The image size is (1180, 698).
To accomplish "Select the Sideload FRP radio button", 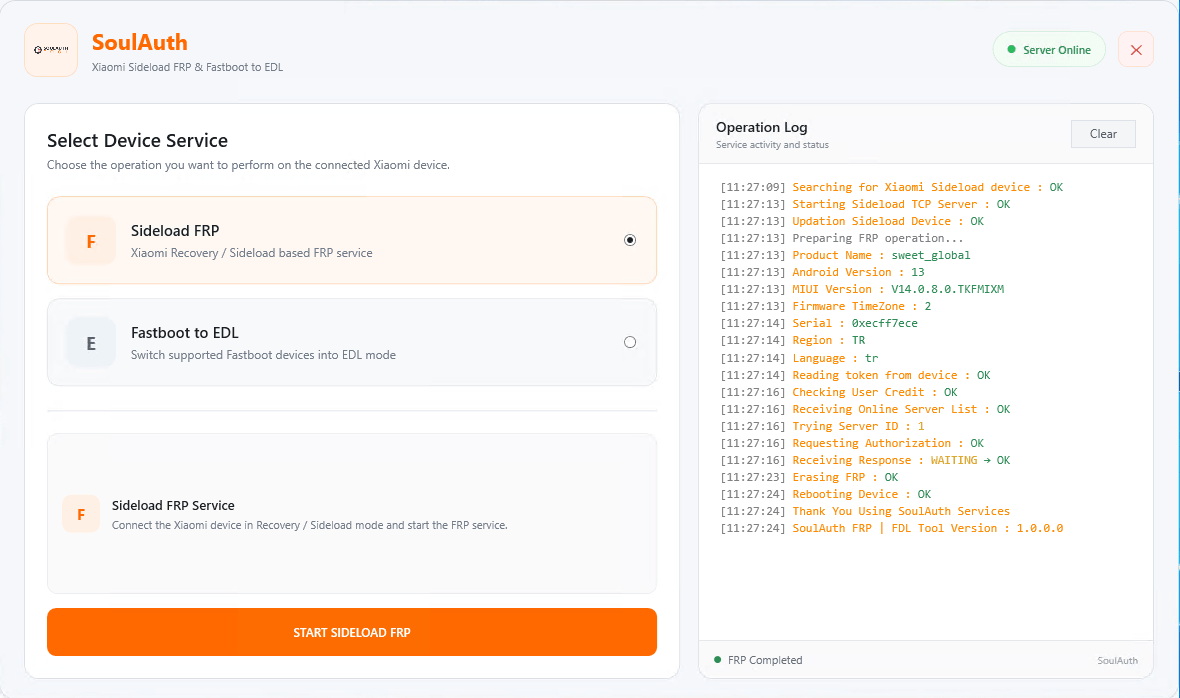I will click(x=630, y=240).
